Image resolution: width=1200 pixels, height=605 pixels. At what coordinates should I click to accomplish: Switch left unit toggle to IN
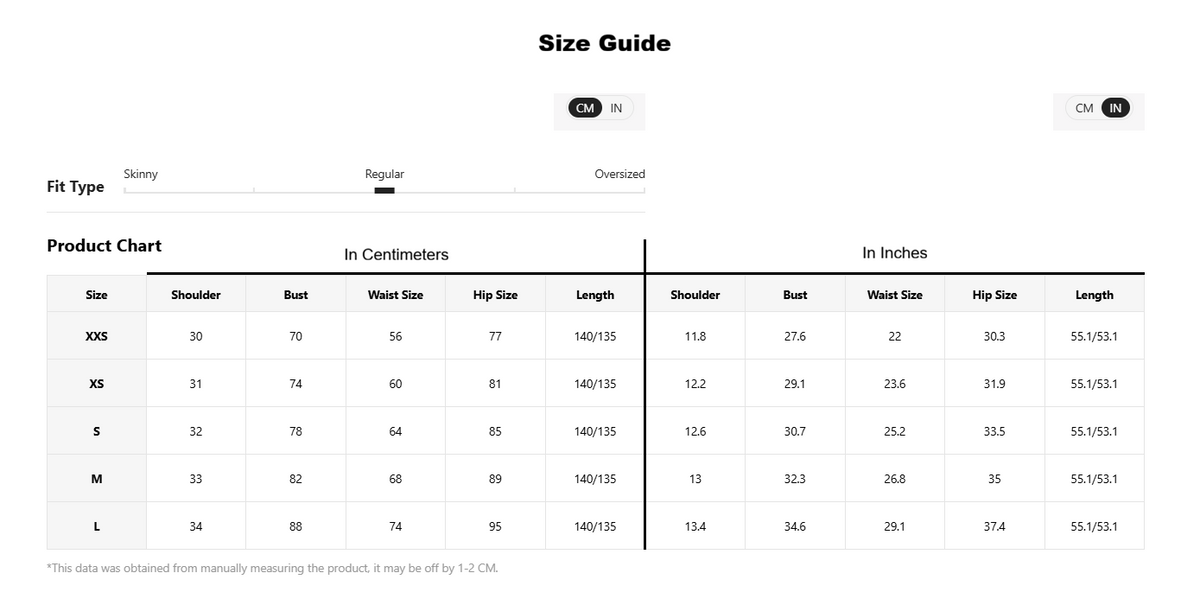point(617,108)
